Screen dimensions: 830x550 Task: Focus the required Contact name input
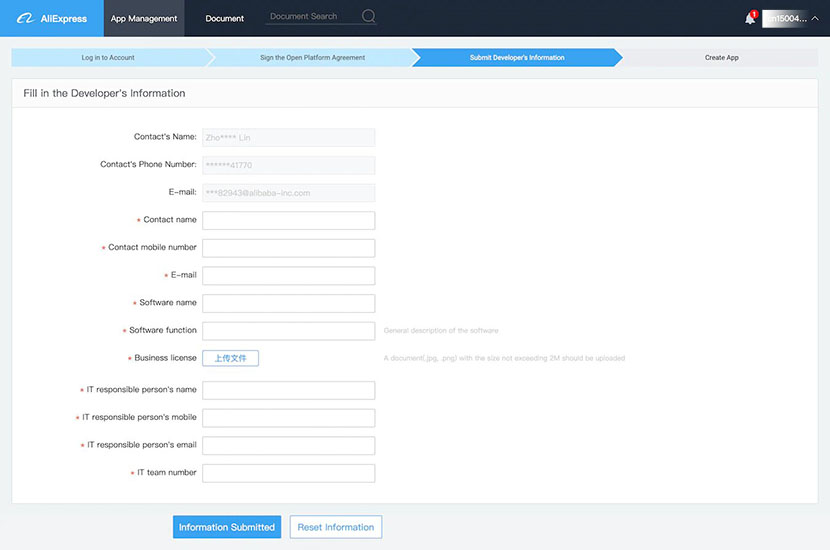coord(288,221)
